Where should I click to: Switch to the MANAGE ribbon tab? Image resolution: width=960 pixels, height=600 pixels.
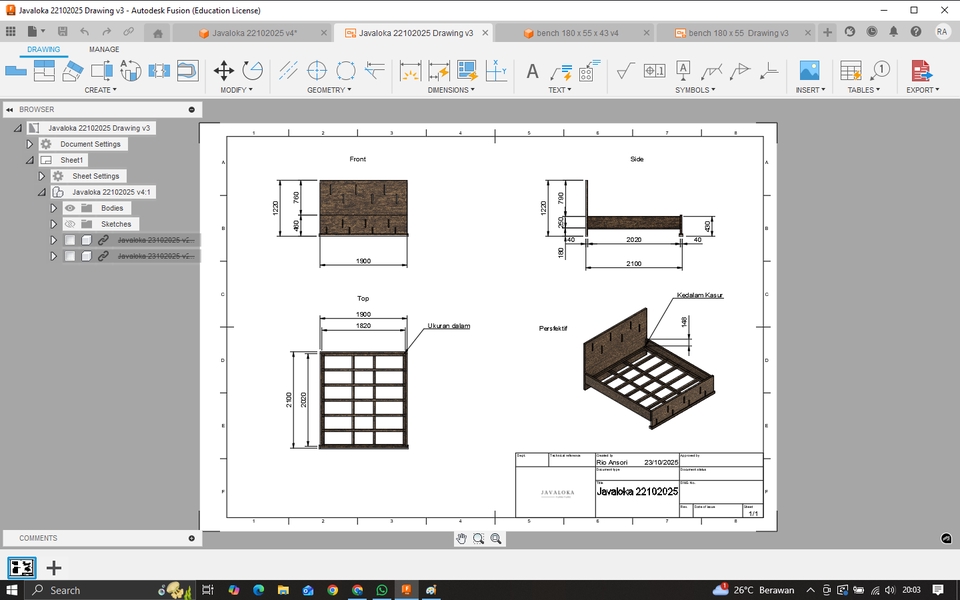[104, 50]
